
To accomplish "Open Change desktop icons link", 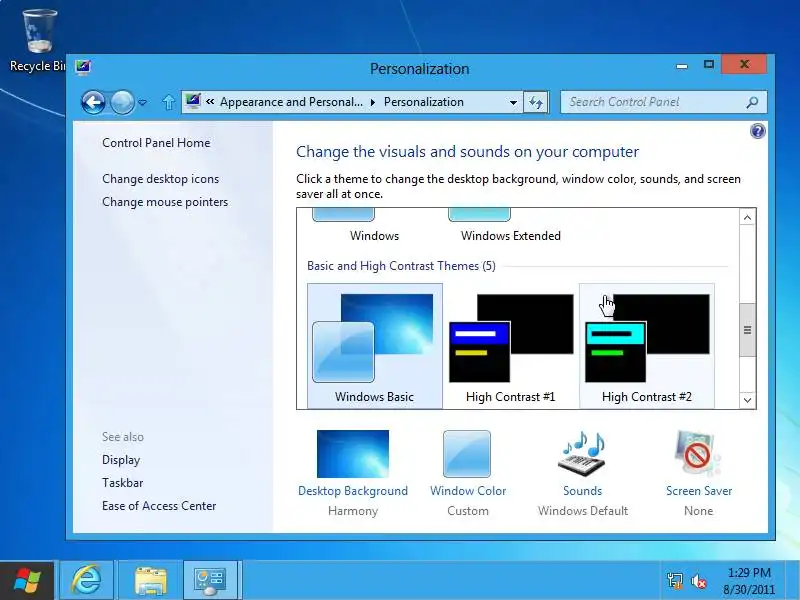I will (x=160, y=179).
